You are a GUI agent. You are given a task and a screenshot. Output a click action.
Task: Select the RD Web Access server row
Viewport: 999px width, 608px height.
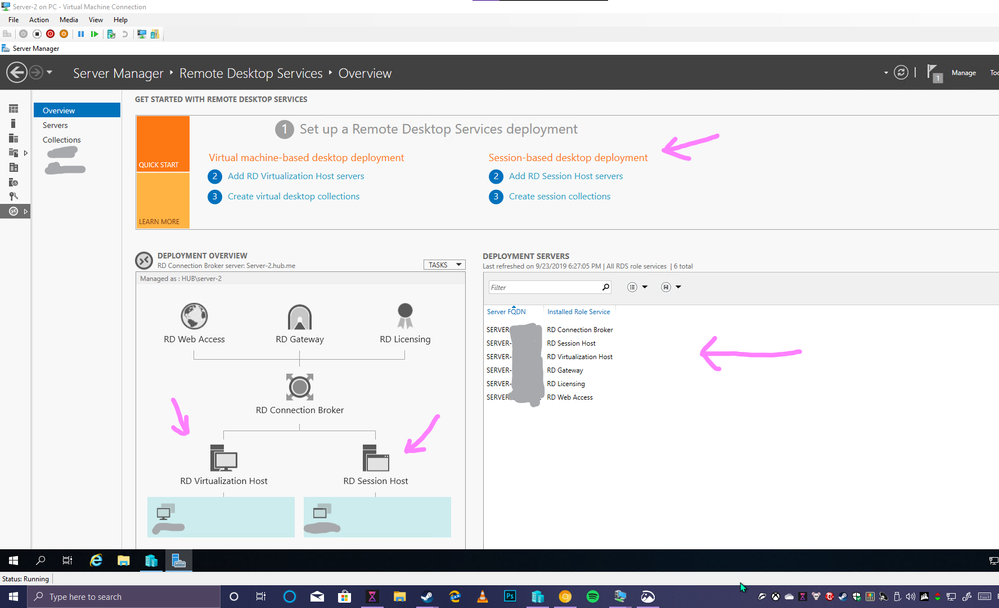pos(550,397)
